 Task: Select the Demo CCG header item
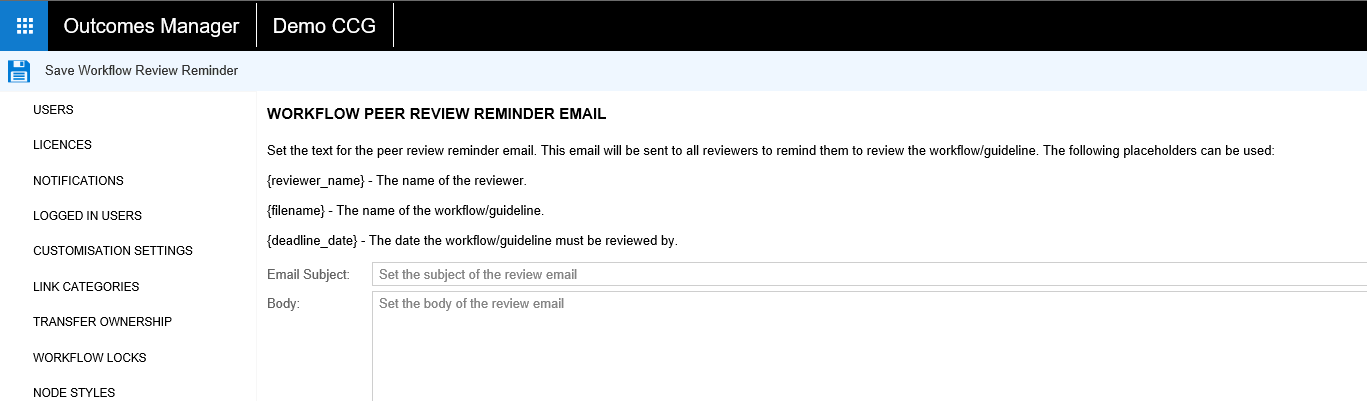pos(324,26)
